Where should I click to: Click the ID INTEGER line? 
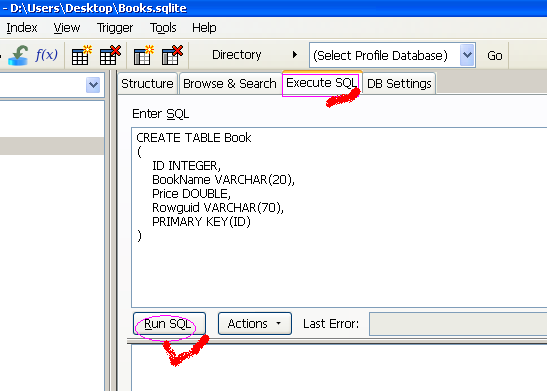click(x=186, y=166)
